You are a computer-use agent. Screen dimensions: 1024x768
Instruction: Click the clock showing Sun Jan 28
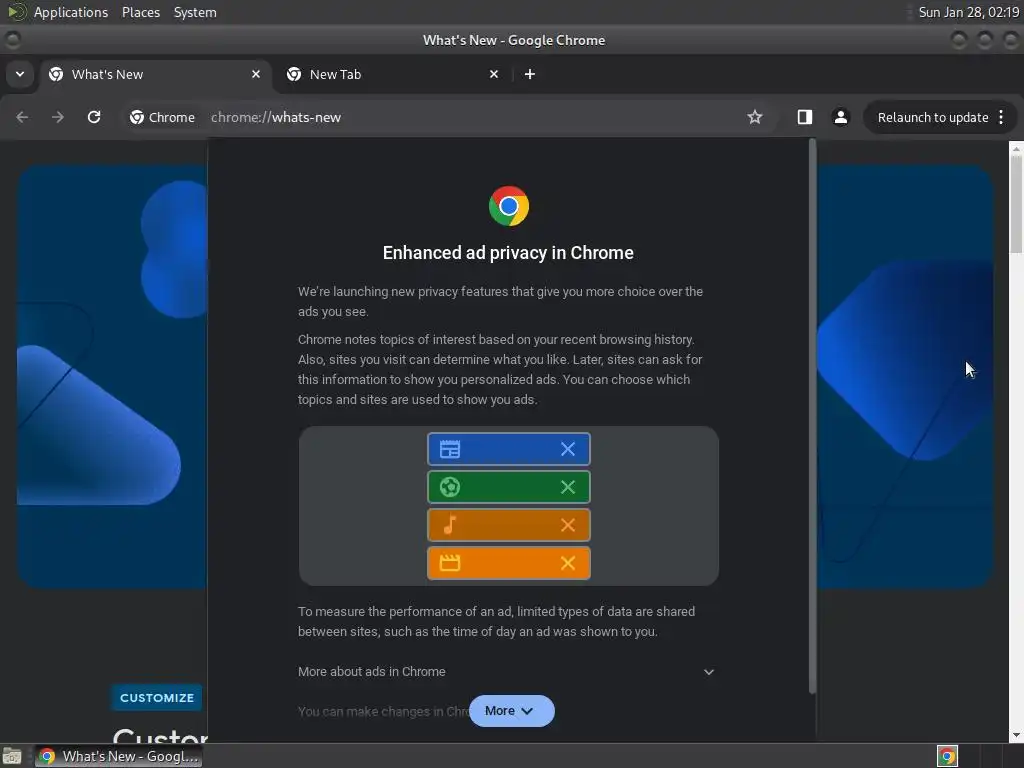tap(968, 12)
